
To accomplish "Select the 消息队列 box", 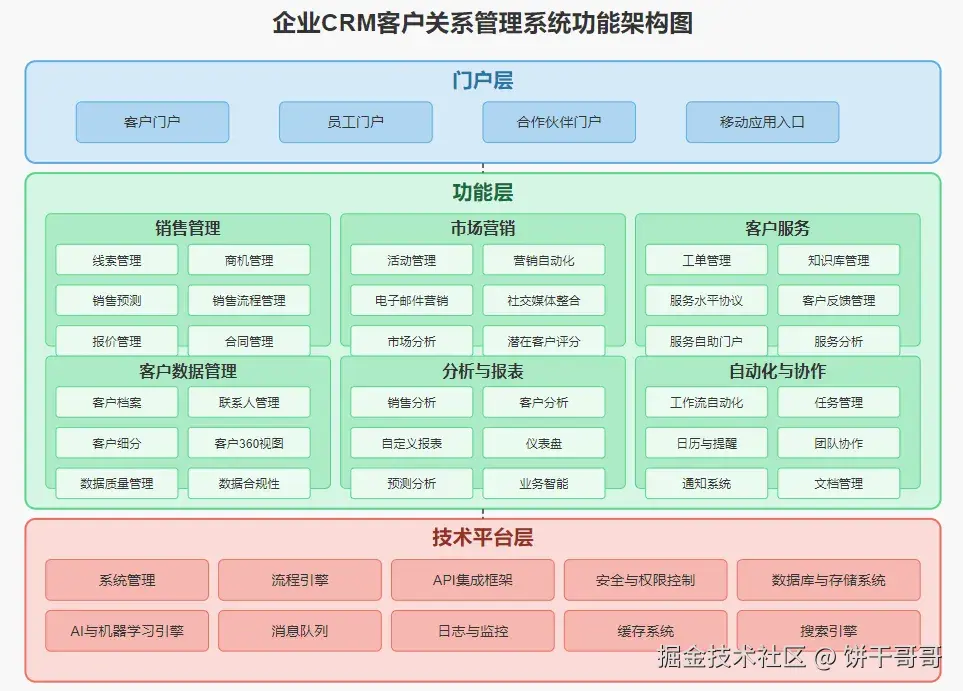I will (300, 631).
